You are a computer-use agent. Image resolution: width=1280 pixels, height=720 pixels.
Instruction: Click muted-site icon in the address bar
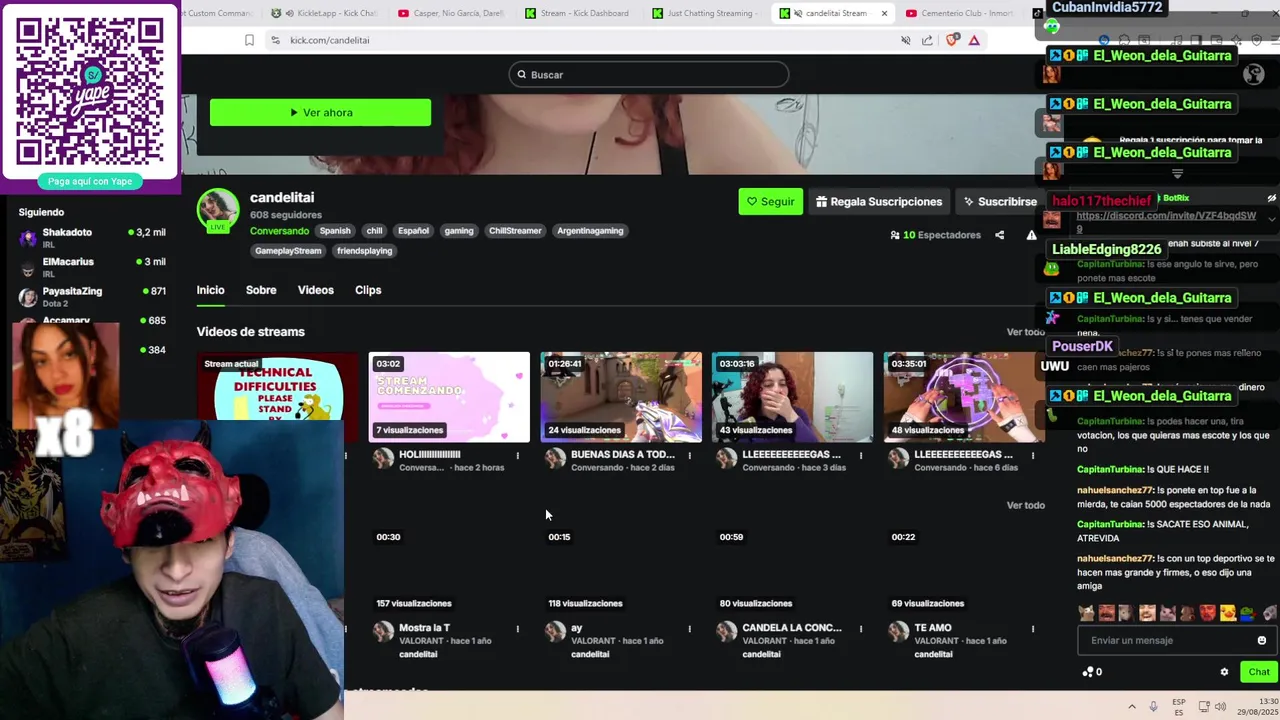pyautogui.click(x=905, y=40)
